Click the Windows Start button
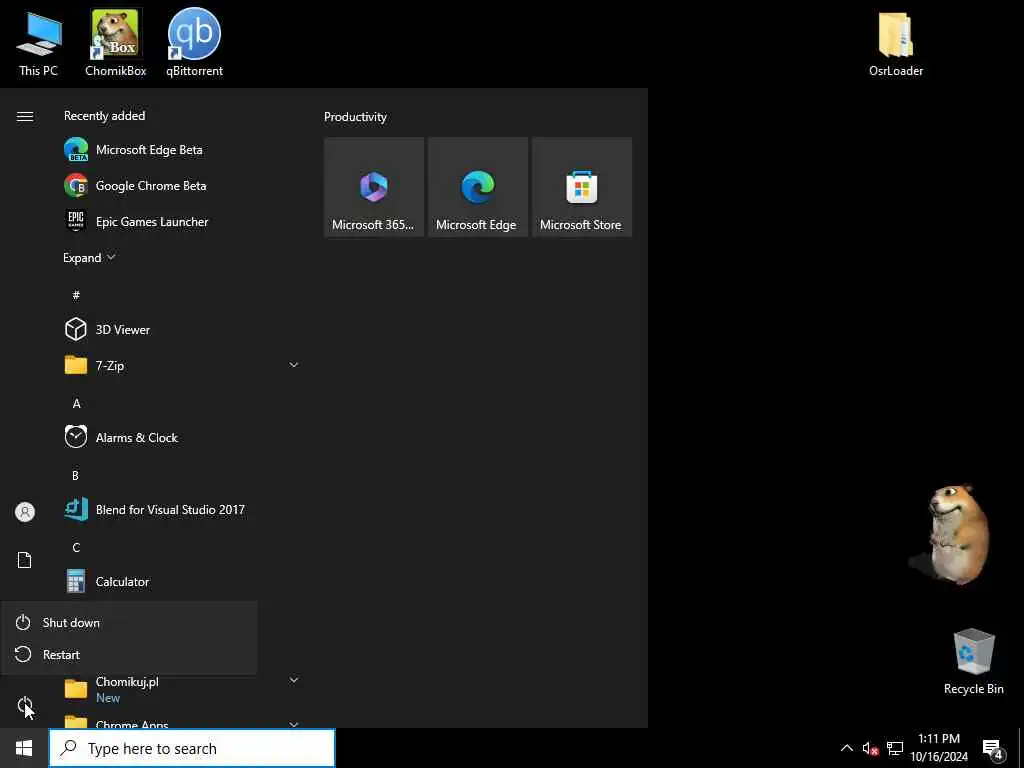Viewport: 1024px width, 768px height. click(24, 748)
